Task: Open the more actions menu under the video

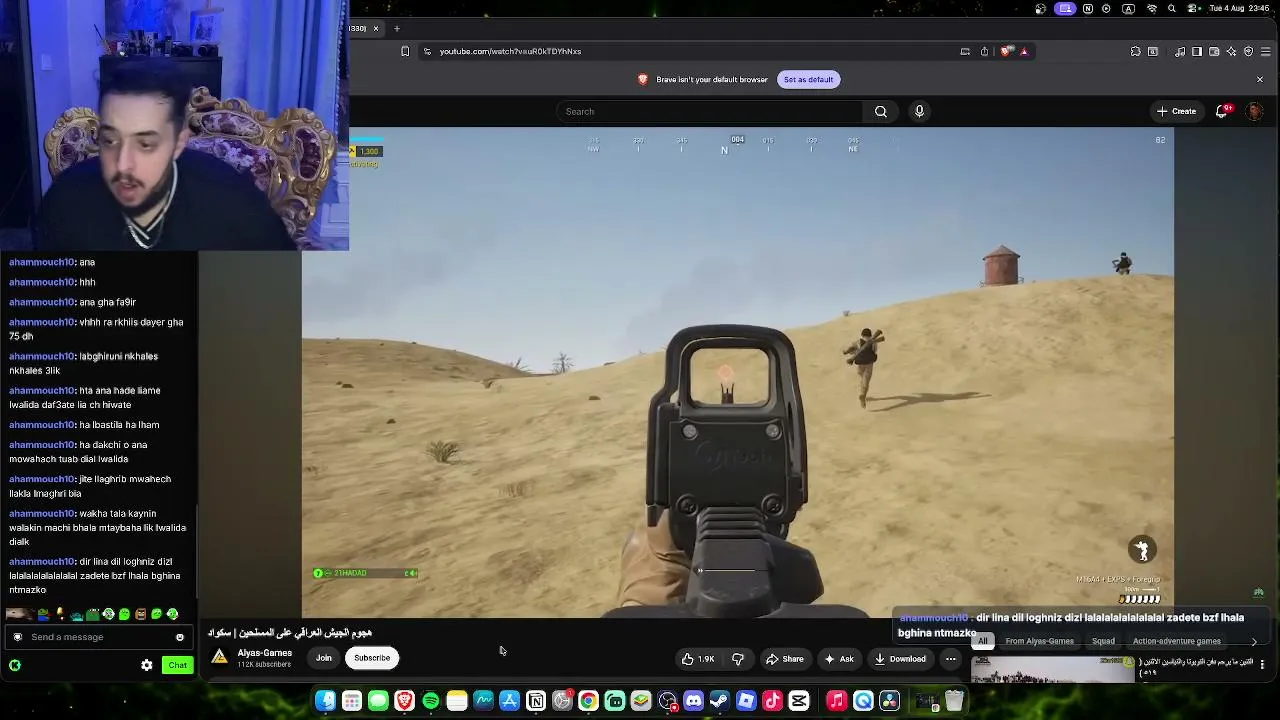Action: coord(951,659)
